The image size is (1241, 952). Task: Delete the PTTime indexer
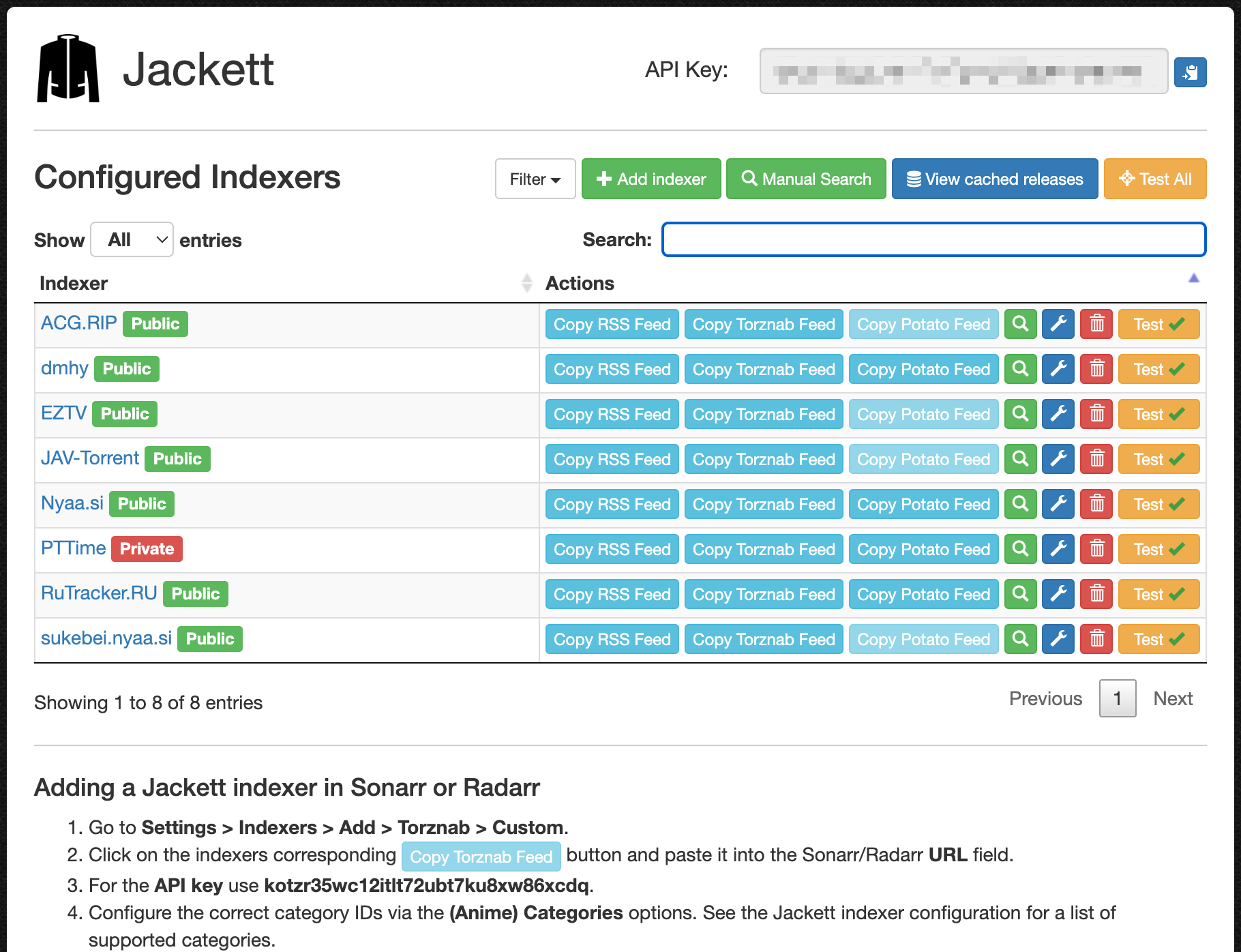1096,549
